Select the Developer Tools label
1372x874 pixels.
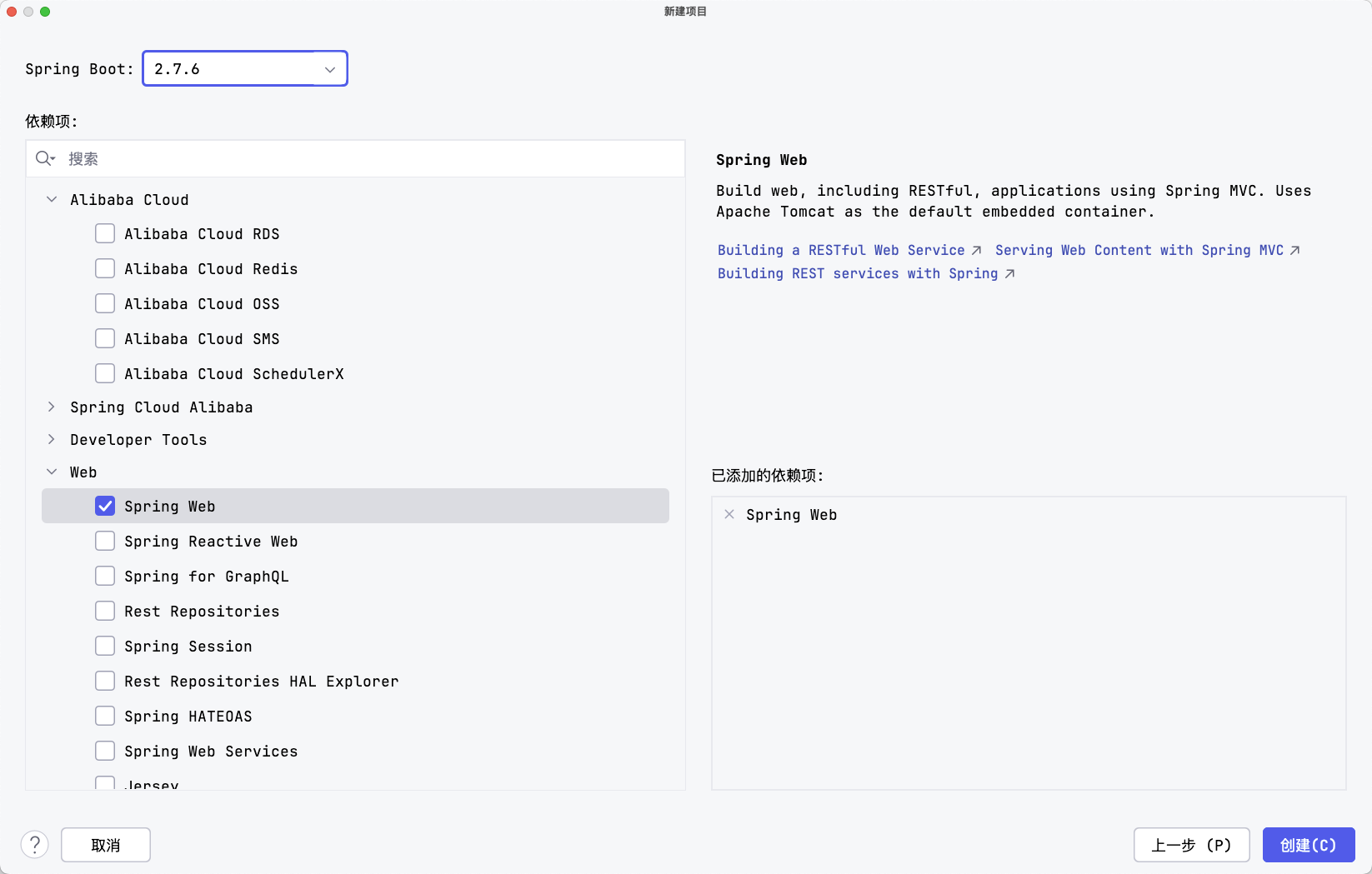click(138, 440)
